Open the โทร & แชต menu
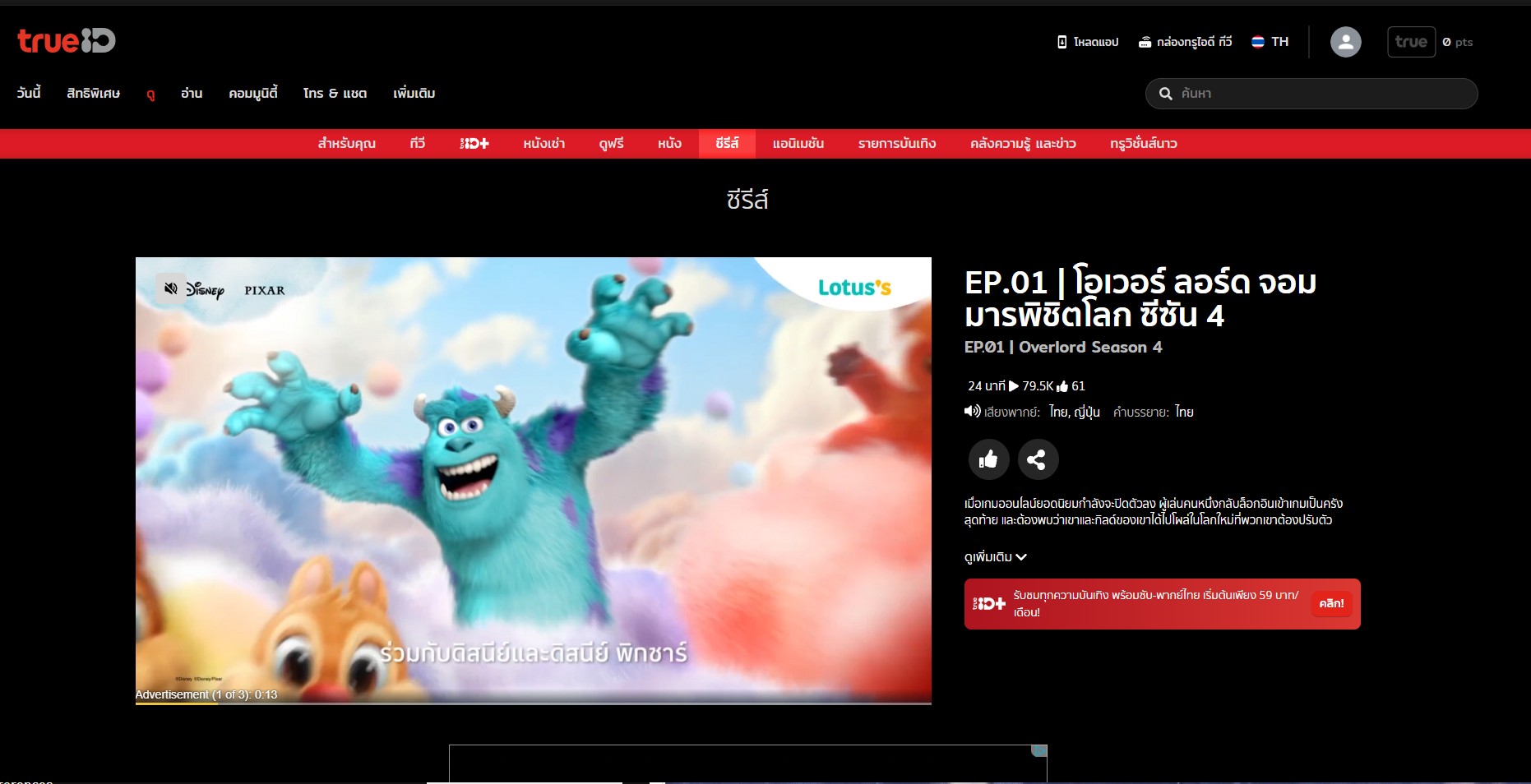The height and width of the screenshot is (784, 1531). coord(335,93)
